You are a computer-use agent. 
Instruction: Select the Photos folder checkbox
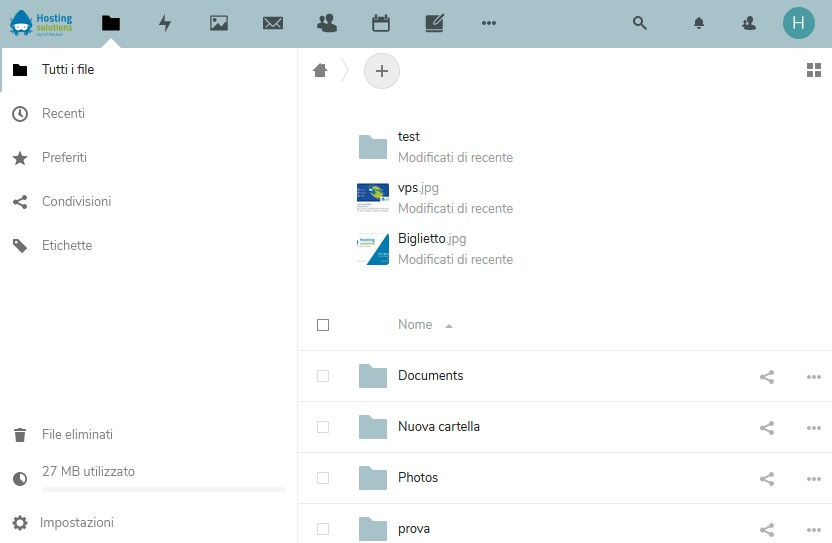322,478
